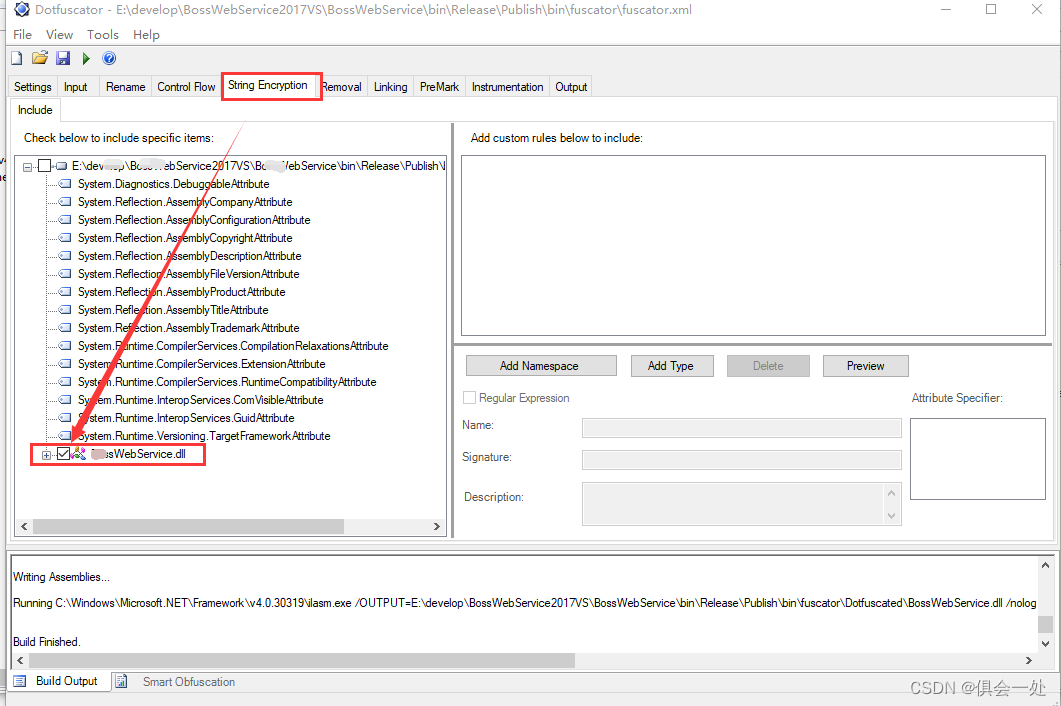This screenshot has width=1061, height=706.
Task: Switch to the Output tab
Action: coord(571,87)
